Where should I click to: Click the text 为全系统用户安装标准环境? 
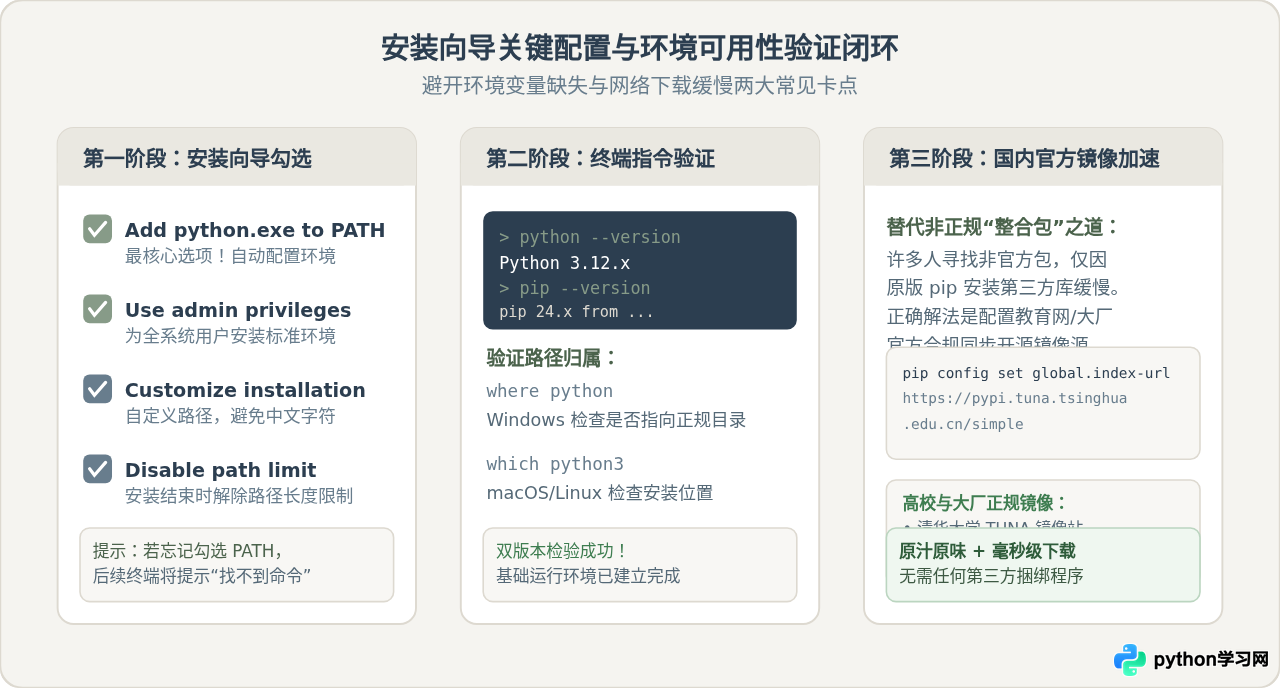[230, 336]
